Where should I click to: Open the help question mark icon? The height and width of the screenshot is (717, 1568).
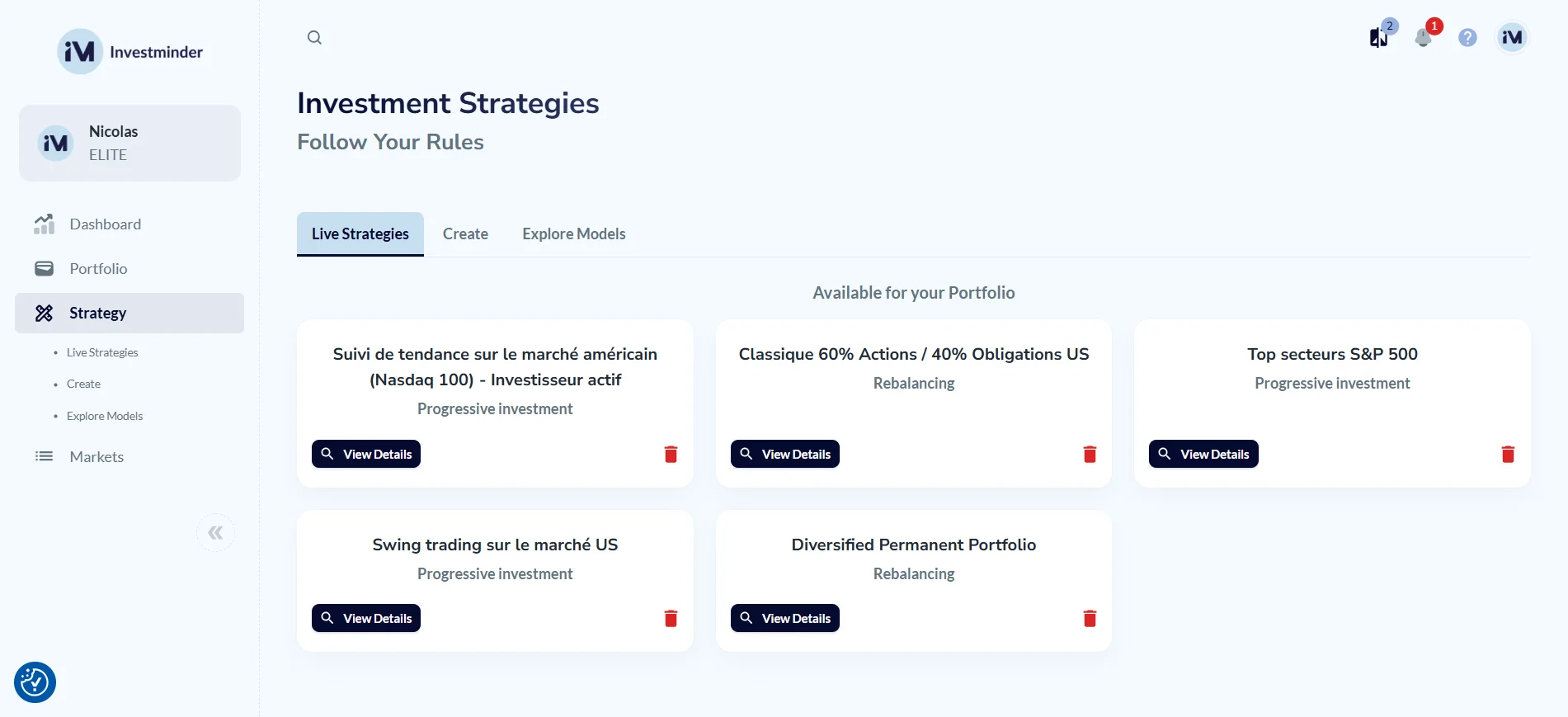click(x=1467, y=37)
